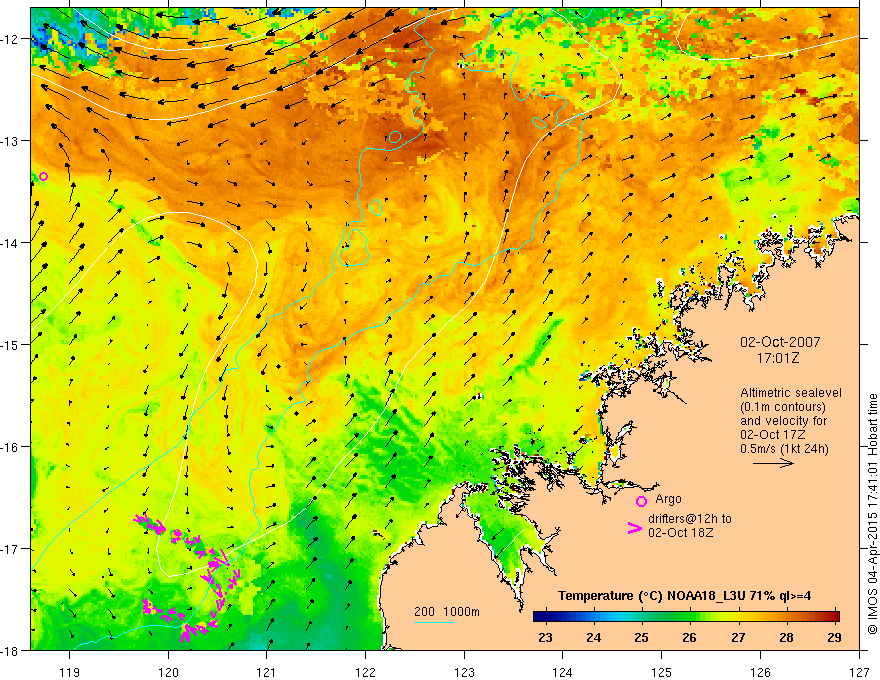The image size is (880, 680).
Task: Select the '02-Oct-2007' date text
Action: coord(780,342)
